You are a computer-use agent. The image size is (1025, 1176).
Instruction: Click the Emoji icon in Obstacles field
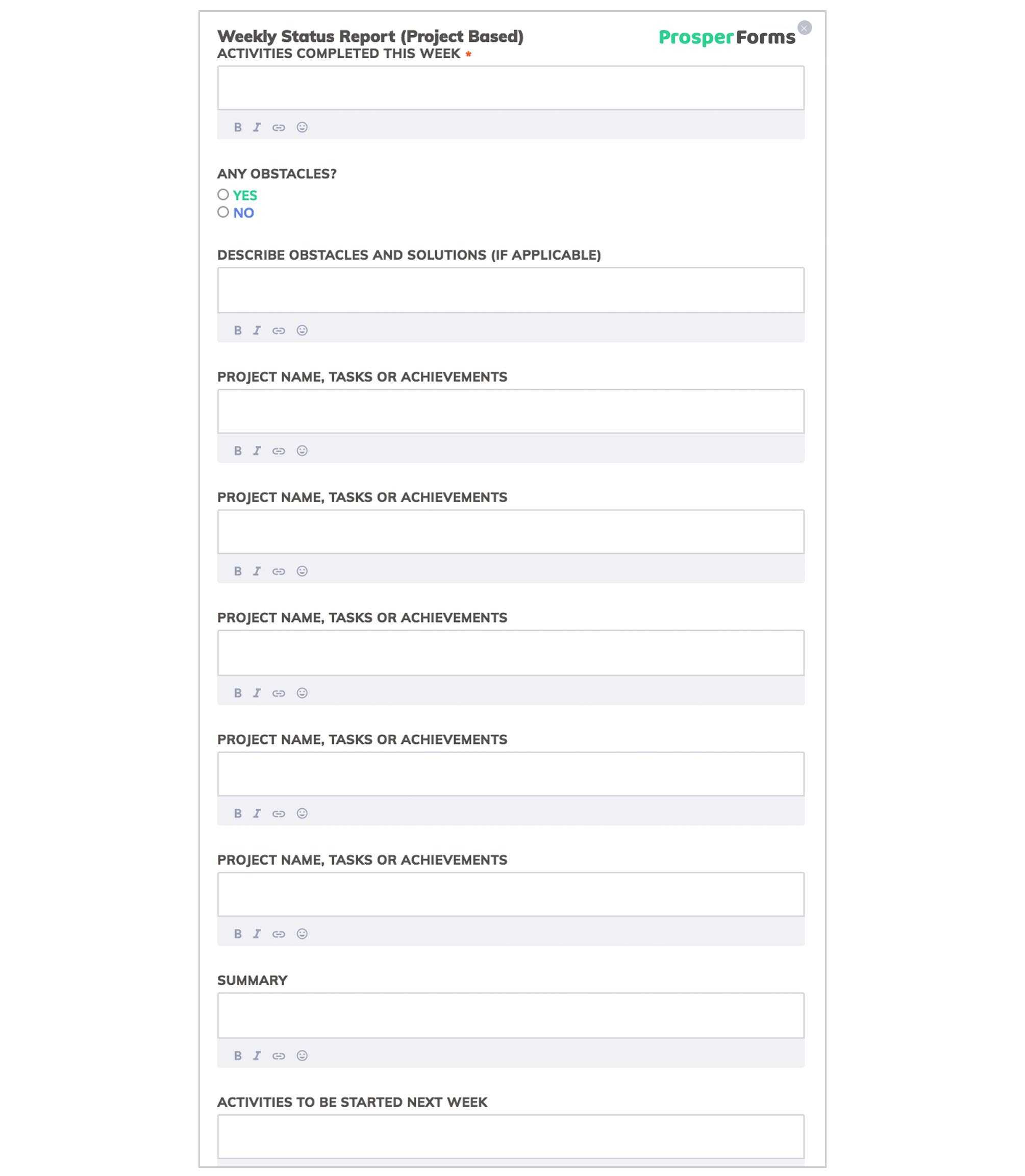(302, 330)
